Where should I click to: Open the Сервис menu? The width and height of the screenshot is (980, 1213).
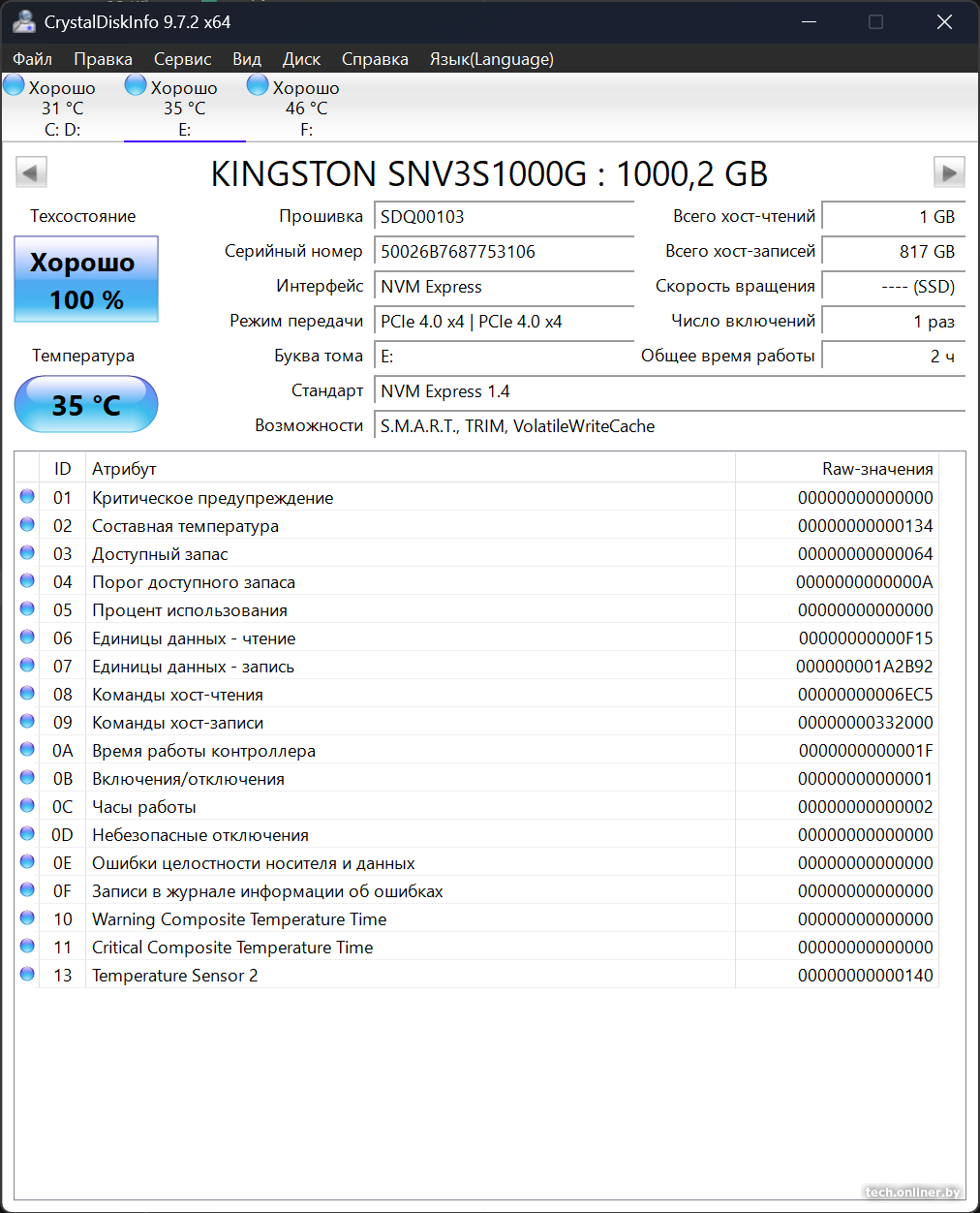[x=182, y=59]
